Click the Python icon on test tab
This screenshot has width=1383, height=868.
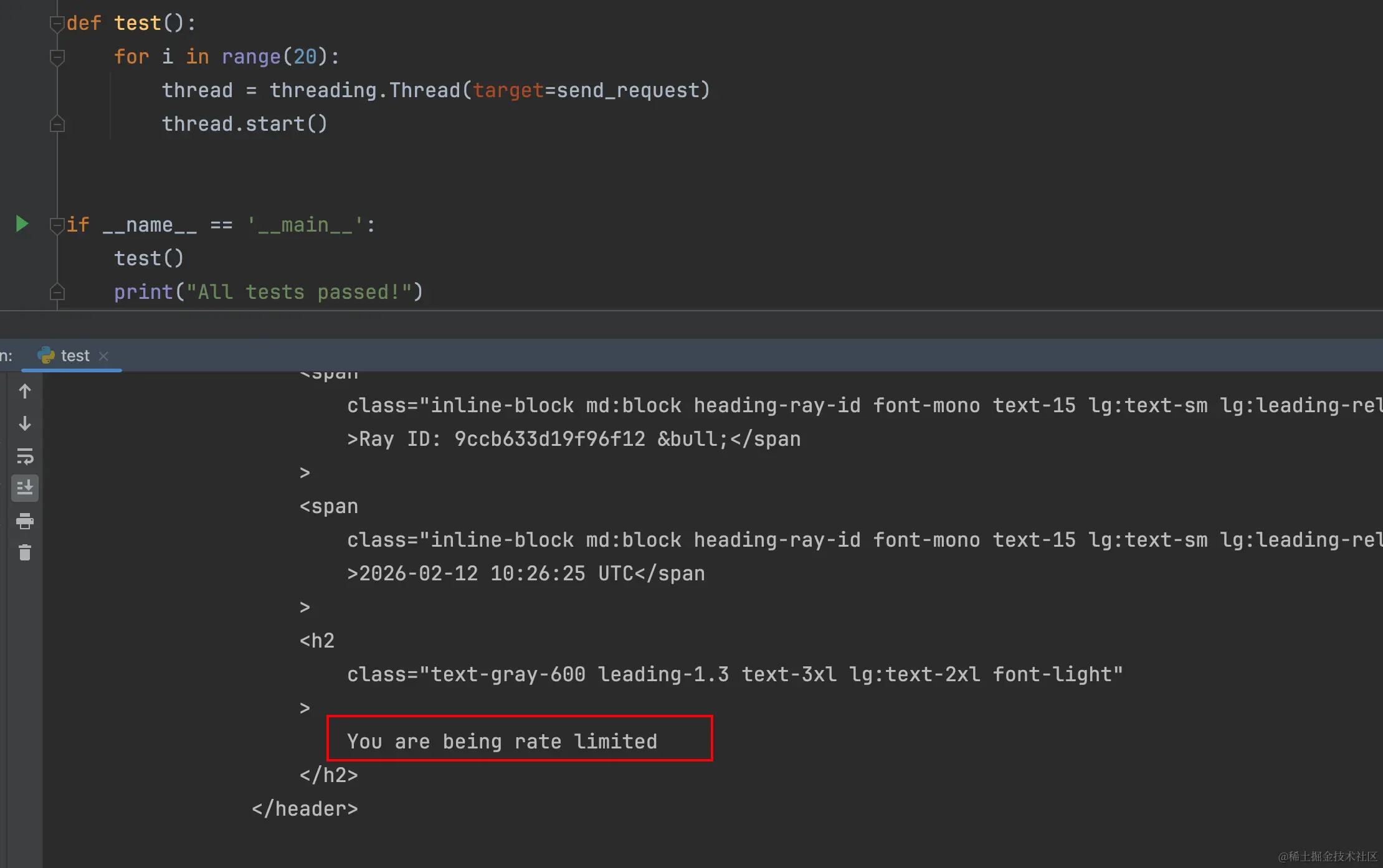click(x=46, y=356)
